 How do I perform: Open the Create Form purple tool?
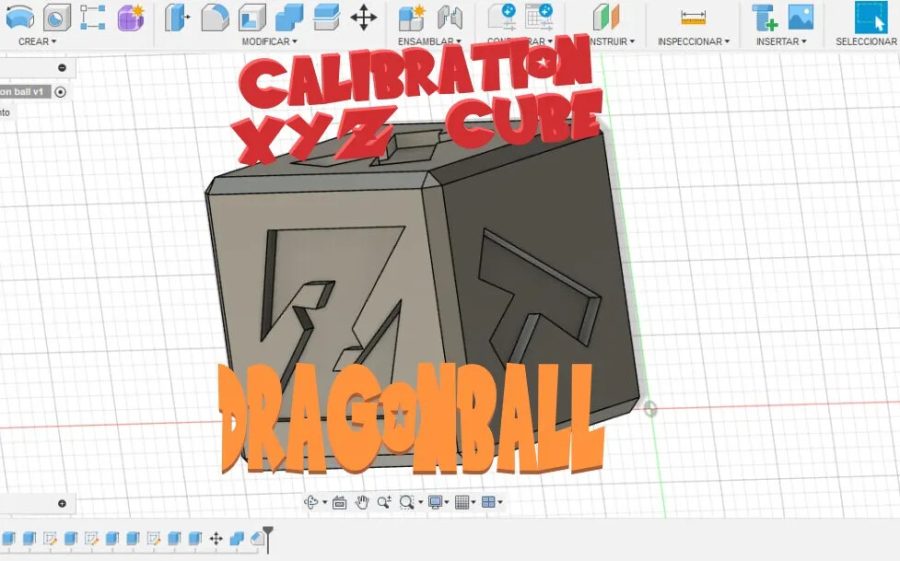click(x=130, y=17)
